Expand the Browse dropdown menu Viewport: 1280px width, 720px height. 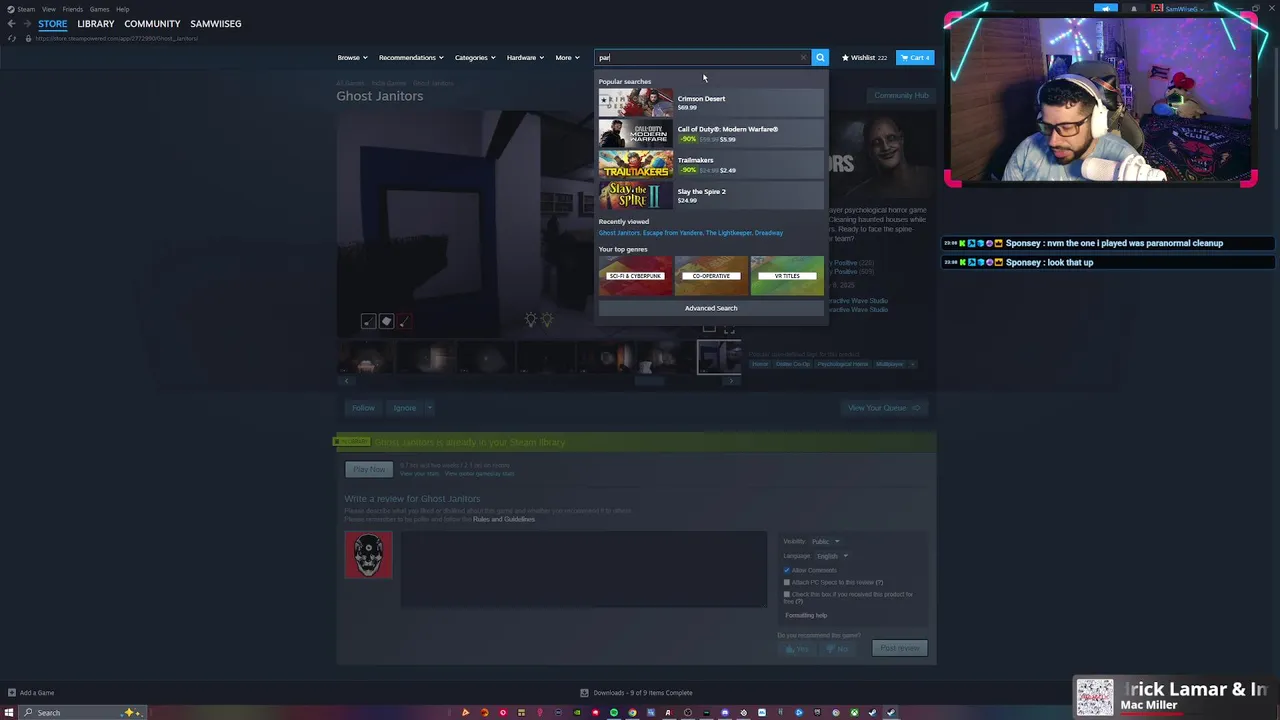[352, 57]
